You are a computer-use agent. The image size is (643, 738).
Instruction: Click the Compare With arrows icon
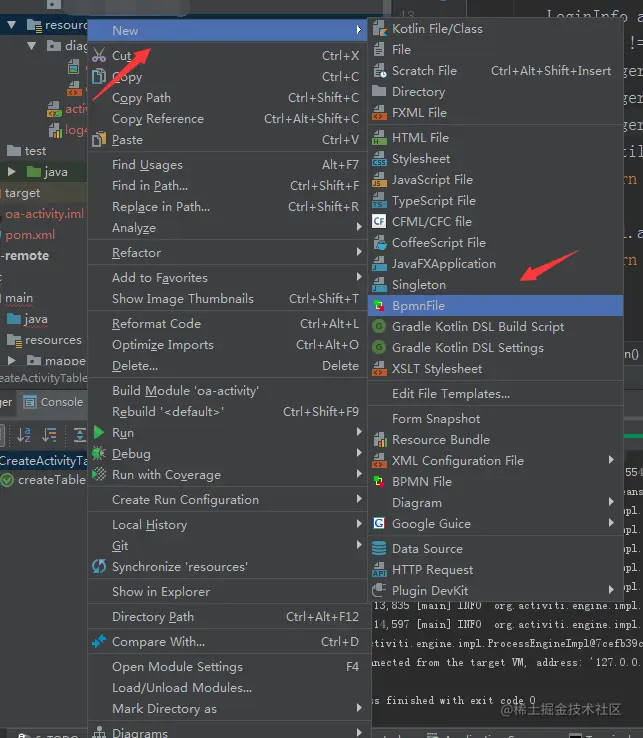99,641
